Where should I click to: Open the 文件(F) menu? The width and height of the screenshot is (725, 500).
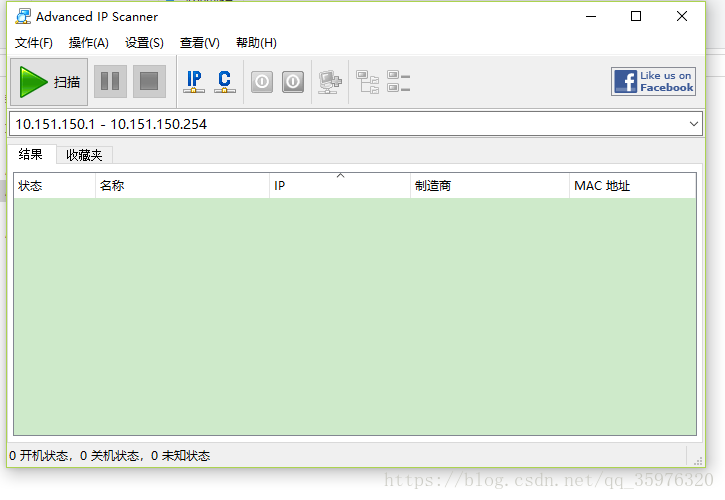click(x=34, y=43)
